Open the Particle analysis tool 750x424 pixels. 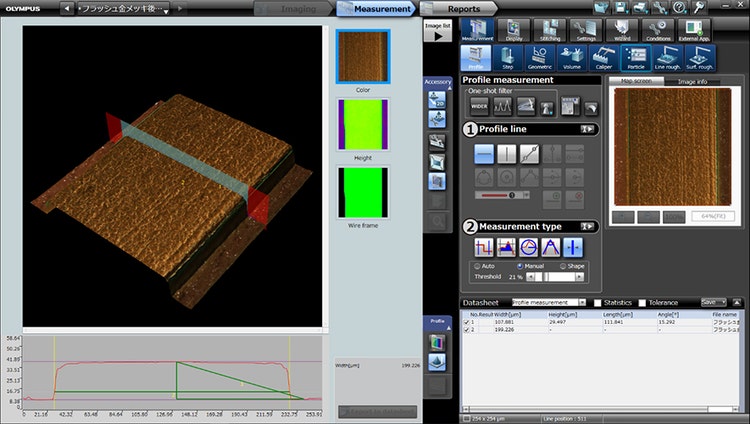pos(634,58)
